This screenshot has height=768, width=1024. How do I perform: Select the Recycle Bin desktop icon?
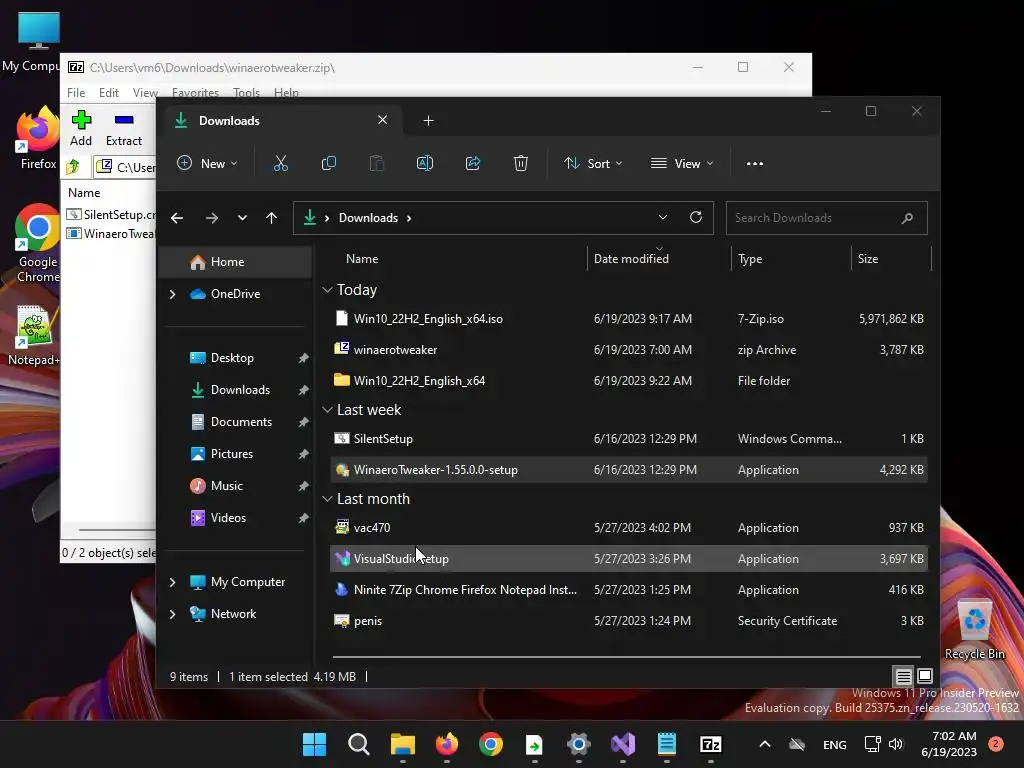click(974, 630)
